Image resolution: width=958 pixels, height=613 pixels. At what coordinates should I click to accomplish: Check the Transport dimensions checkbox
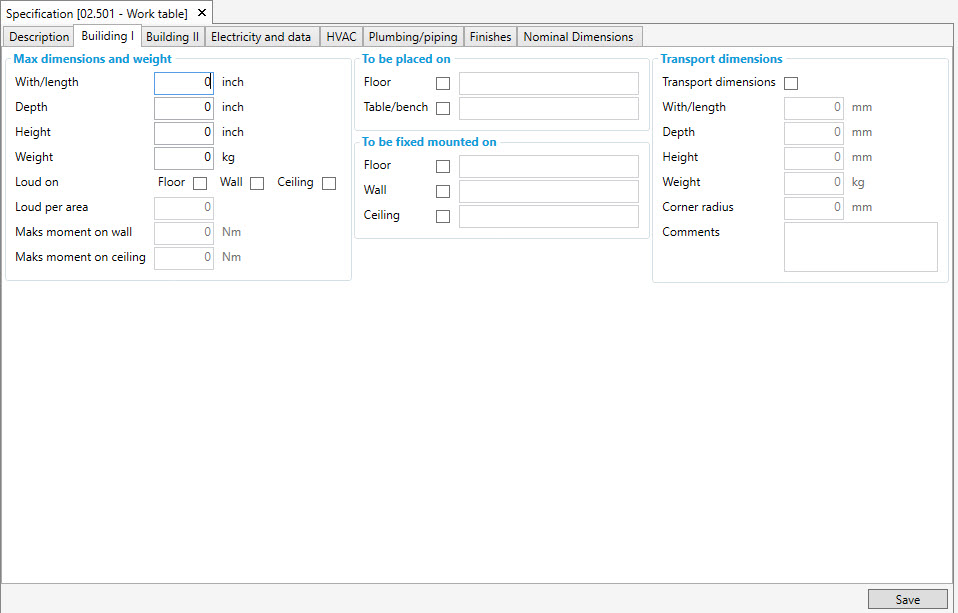coord(791,83)
